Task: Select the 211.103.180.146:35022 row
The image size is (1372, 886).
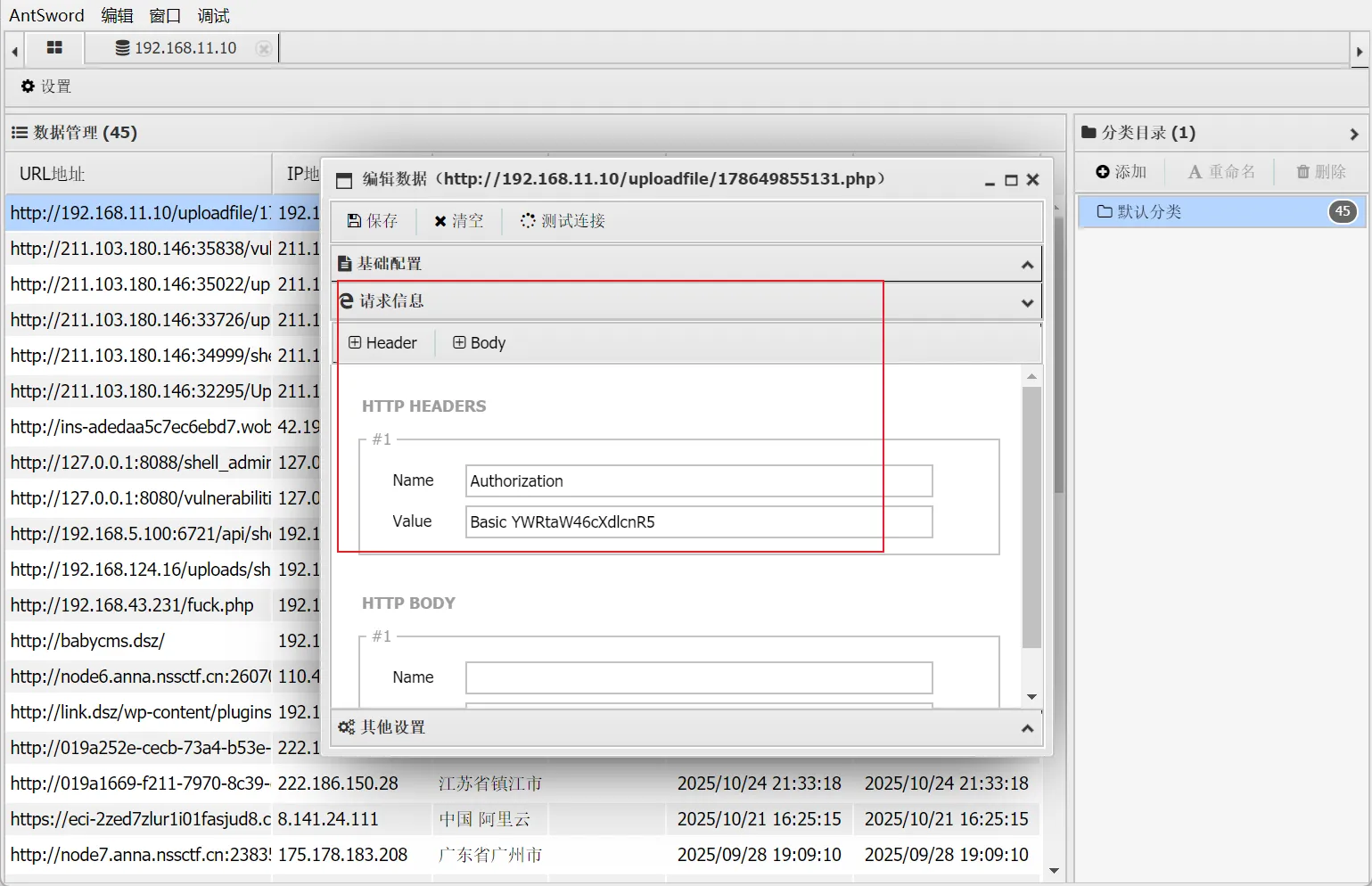Action: [x=164, y=284]
